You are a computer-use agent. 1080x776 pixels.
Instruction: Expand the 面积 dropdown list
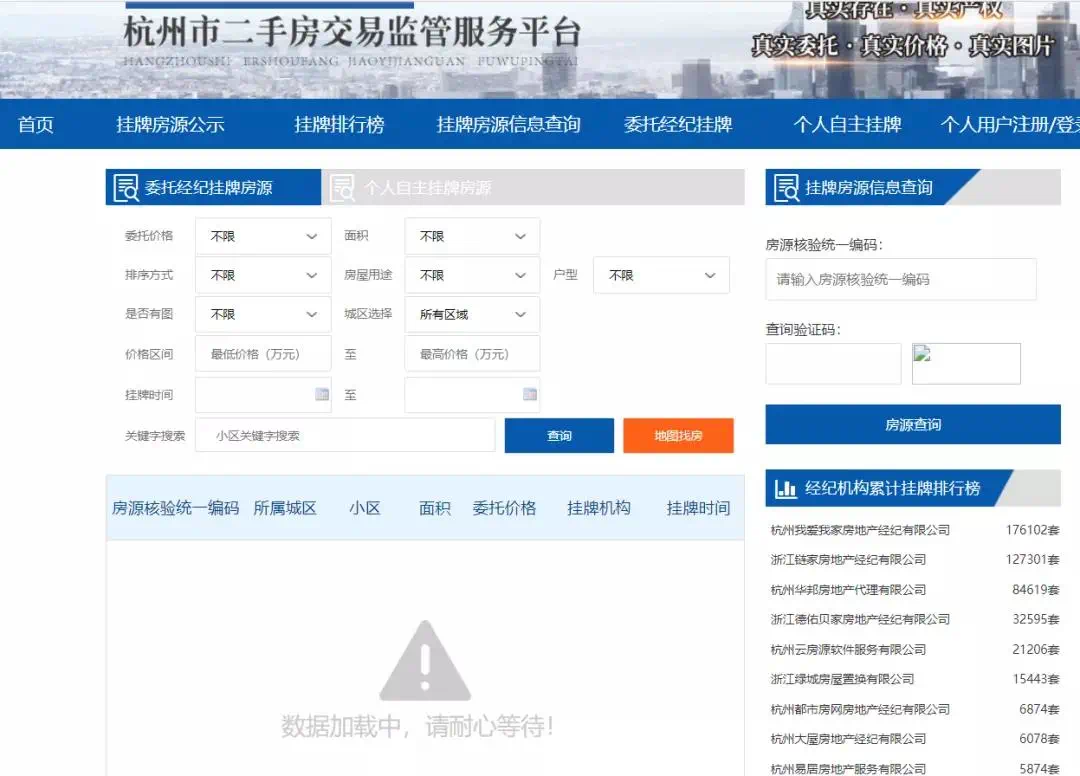472,237
